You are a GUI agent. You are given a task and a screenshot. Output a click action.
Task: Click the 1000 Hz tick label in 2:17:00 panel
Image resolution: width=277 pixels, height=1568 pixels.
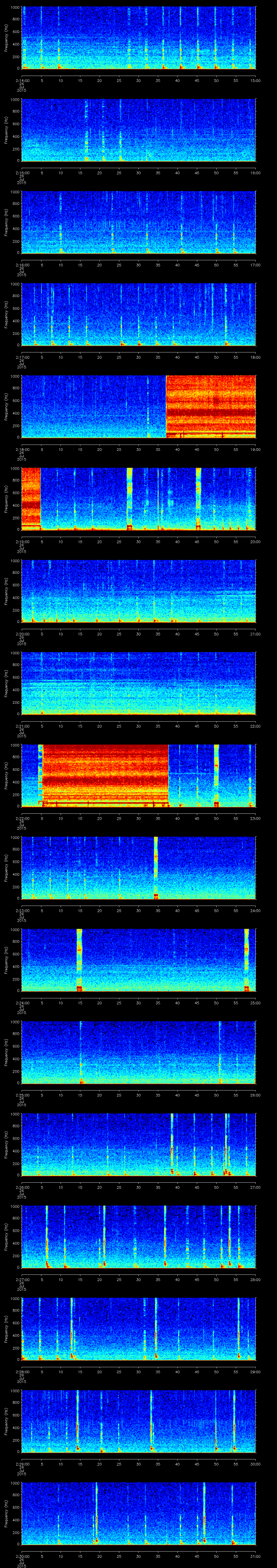(x=15, y=284)
